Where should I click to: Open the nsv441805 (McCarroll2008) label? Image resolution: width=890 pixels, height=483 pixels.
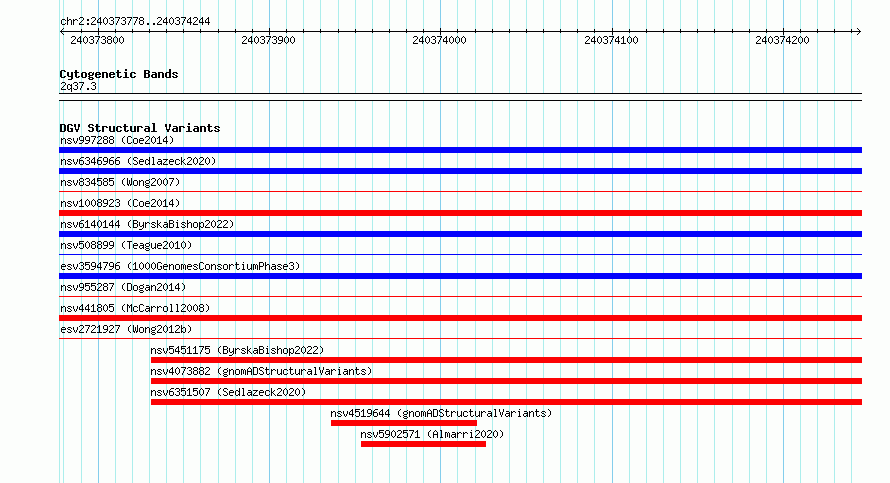135,308
